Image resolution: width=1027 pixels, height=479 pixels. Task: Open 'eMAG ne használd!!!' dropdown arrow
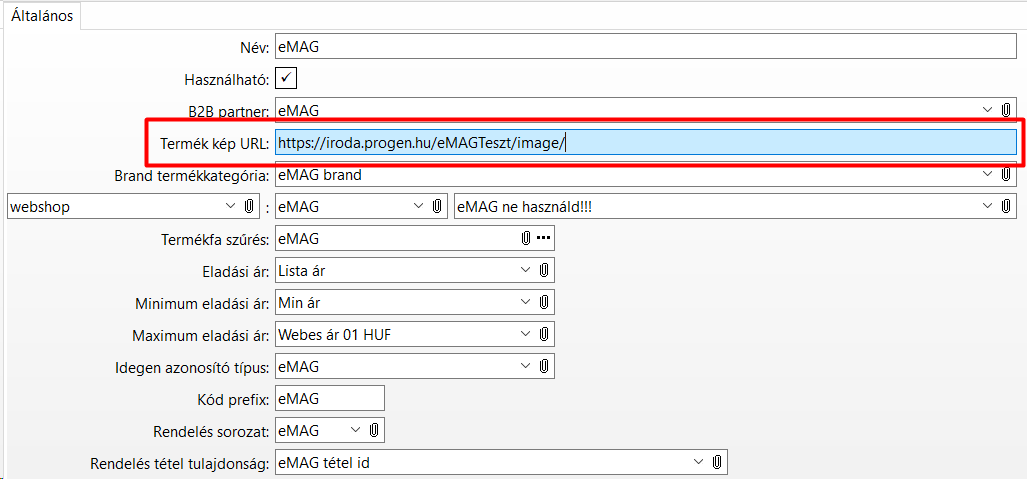pos(988,206)
